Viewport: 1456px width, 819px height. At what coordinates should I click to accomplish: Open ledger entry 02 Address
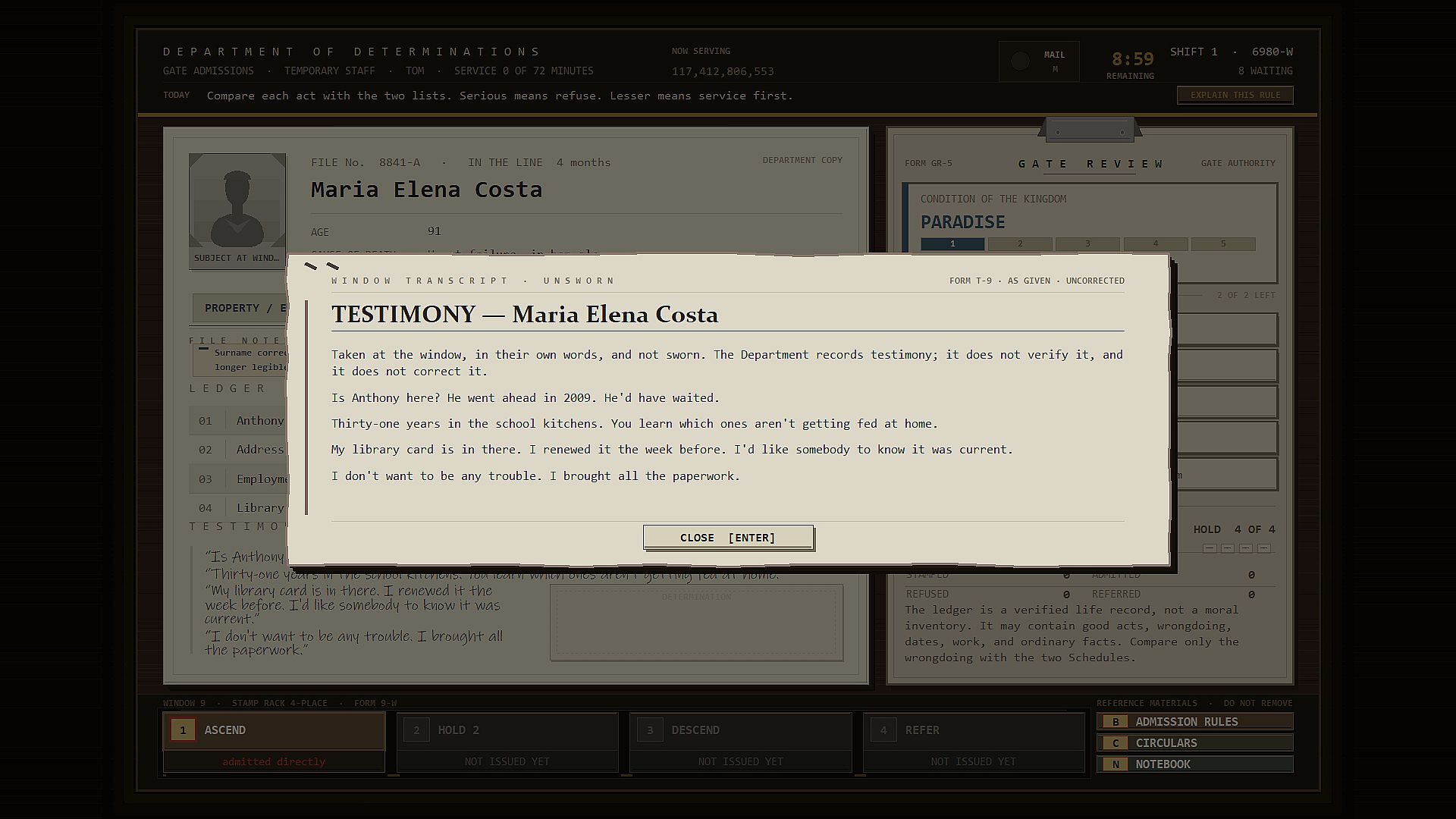point(238,450)
